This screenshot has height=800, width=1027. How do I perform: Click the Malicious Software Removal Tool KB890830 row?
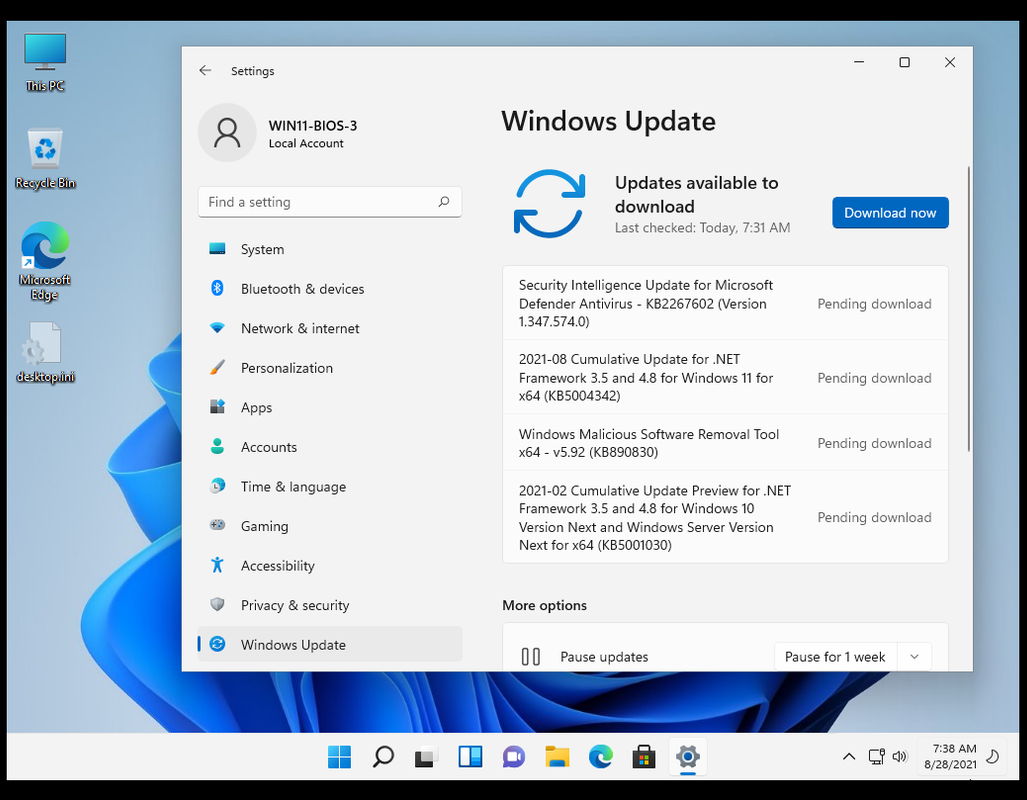point(726,442)
